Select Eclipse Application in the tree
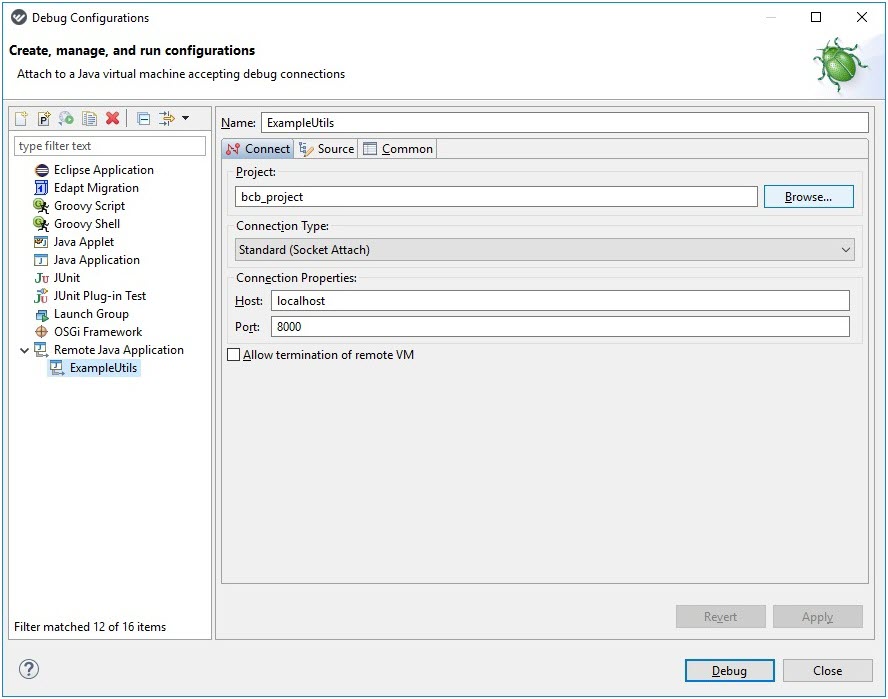Viewport: 888px width, 699px height. coord(104,170)
